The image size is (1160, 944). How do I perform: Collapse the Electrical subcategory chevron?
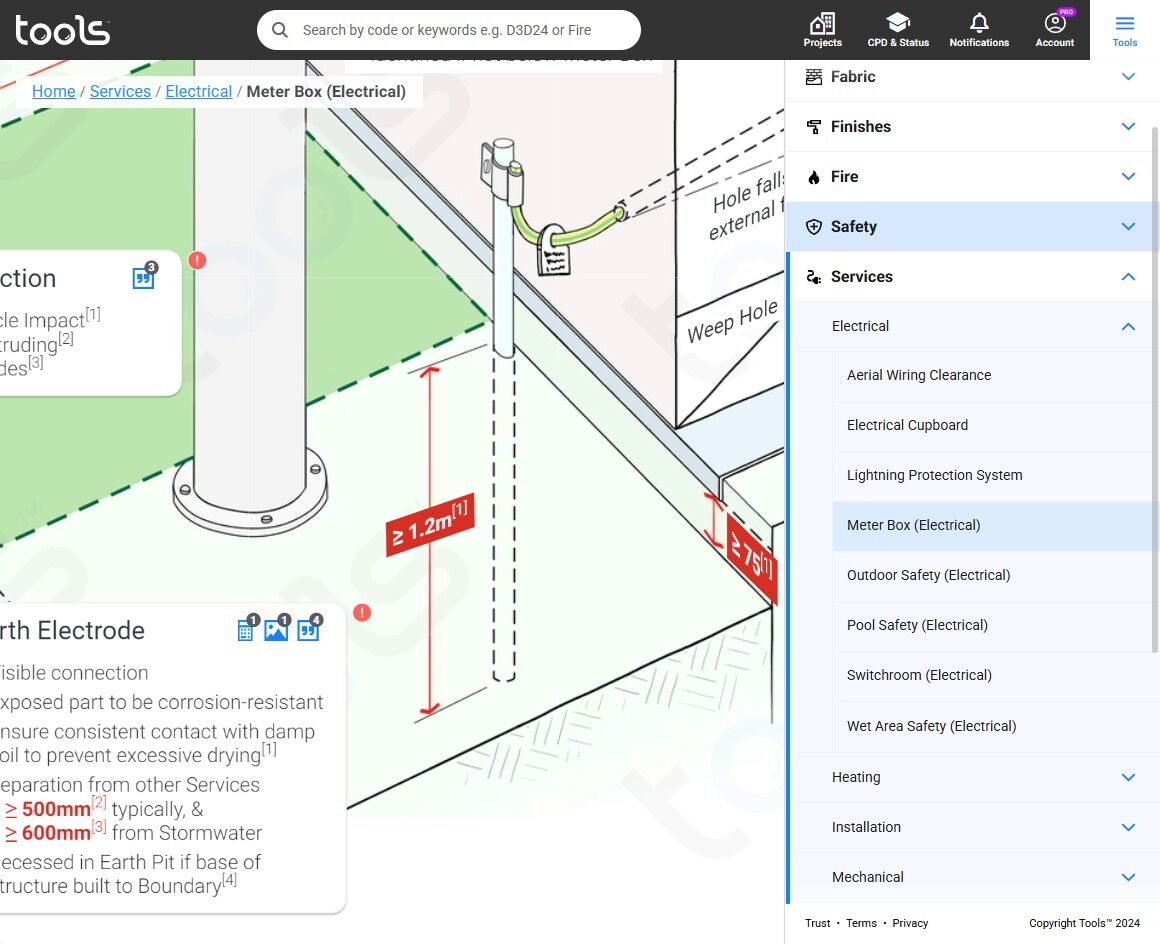click(x=1128, y=326)
